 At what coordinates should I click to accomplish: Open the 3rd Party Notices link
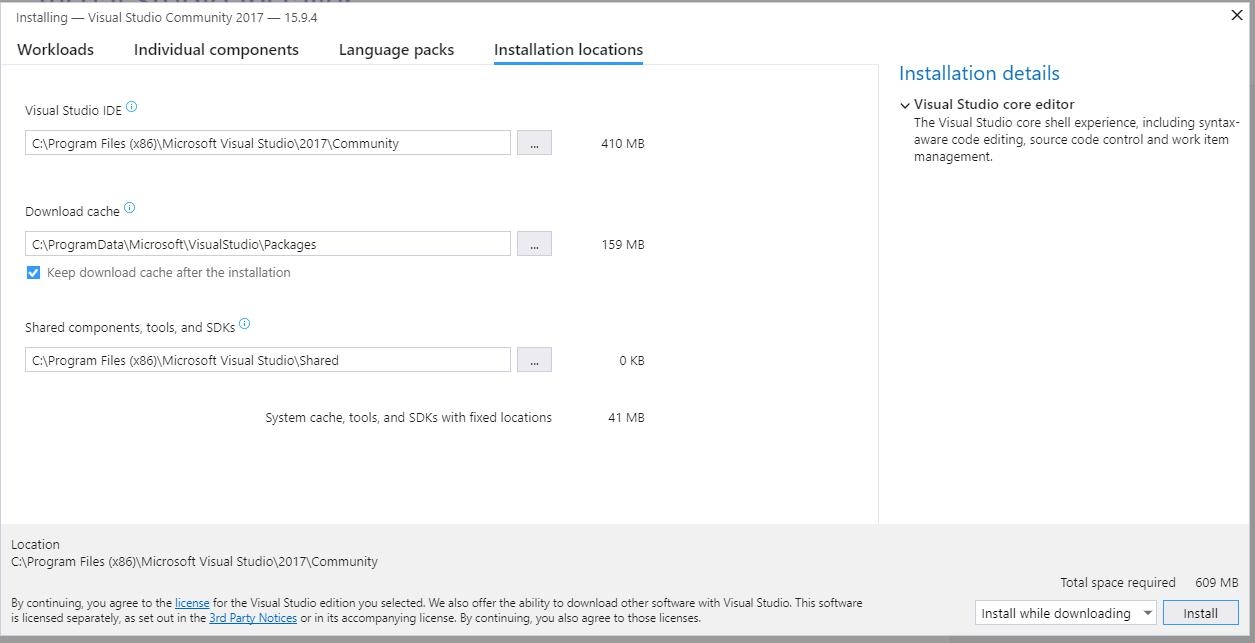click(x=253, y=618)
